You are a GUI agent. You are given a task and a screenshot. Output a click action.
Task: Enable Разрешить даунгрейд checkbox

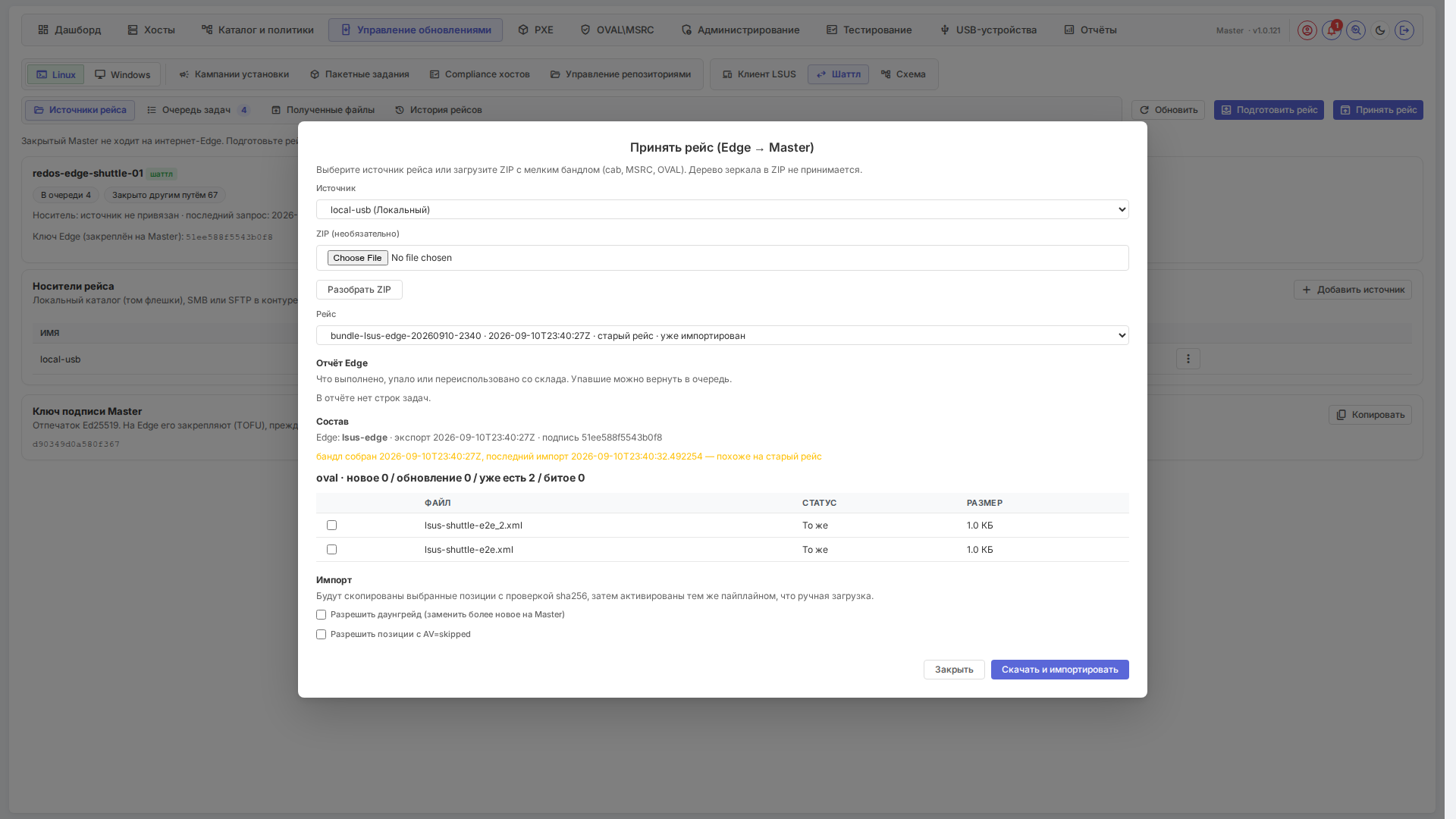click(x=321, y=614)
